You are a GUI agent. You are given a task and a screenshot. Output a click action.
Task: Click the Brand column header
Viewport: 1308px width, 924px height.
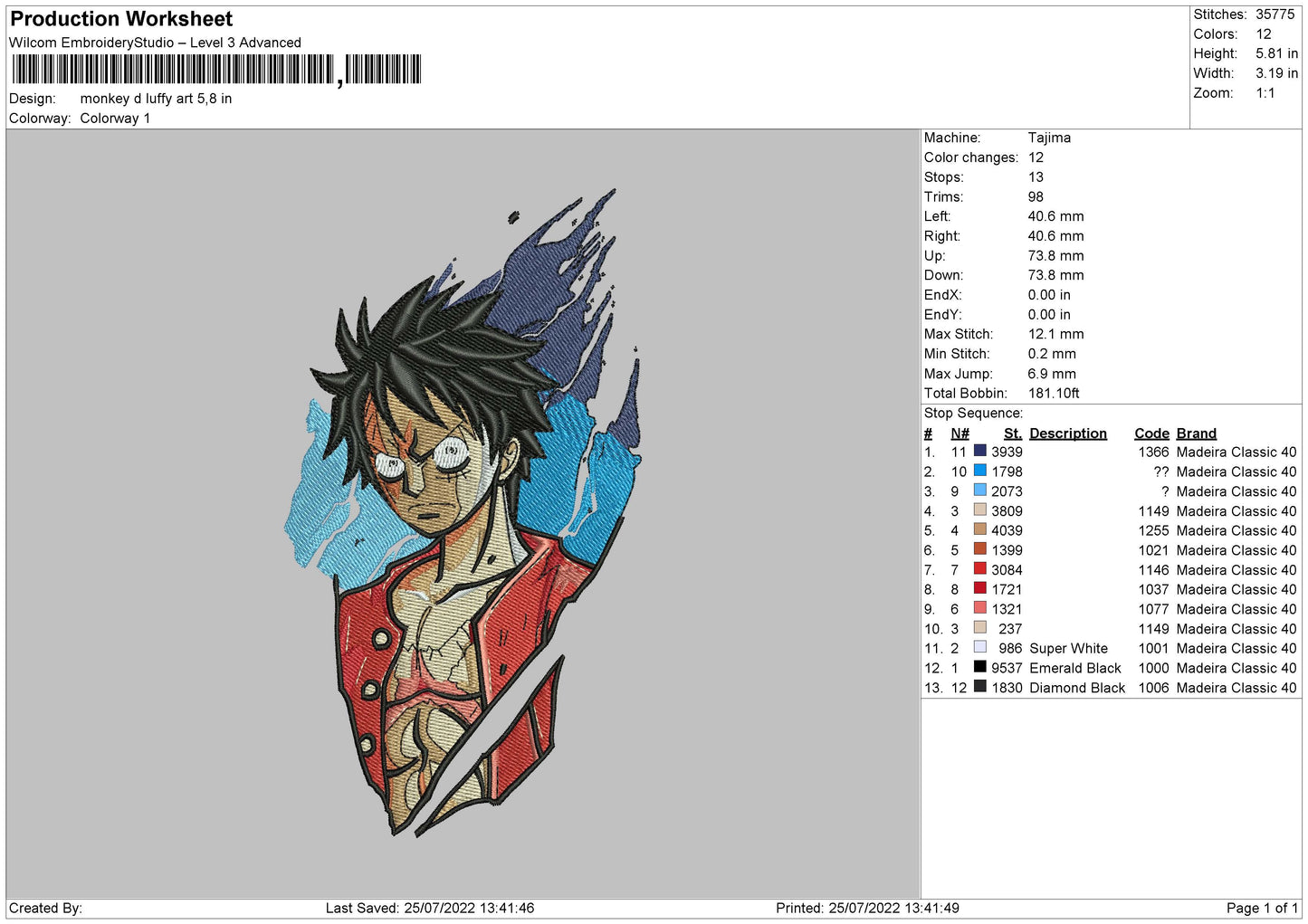point(1196,433)
